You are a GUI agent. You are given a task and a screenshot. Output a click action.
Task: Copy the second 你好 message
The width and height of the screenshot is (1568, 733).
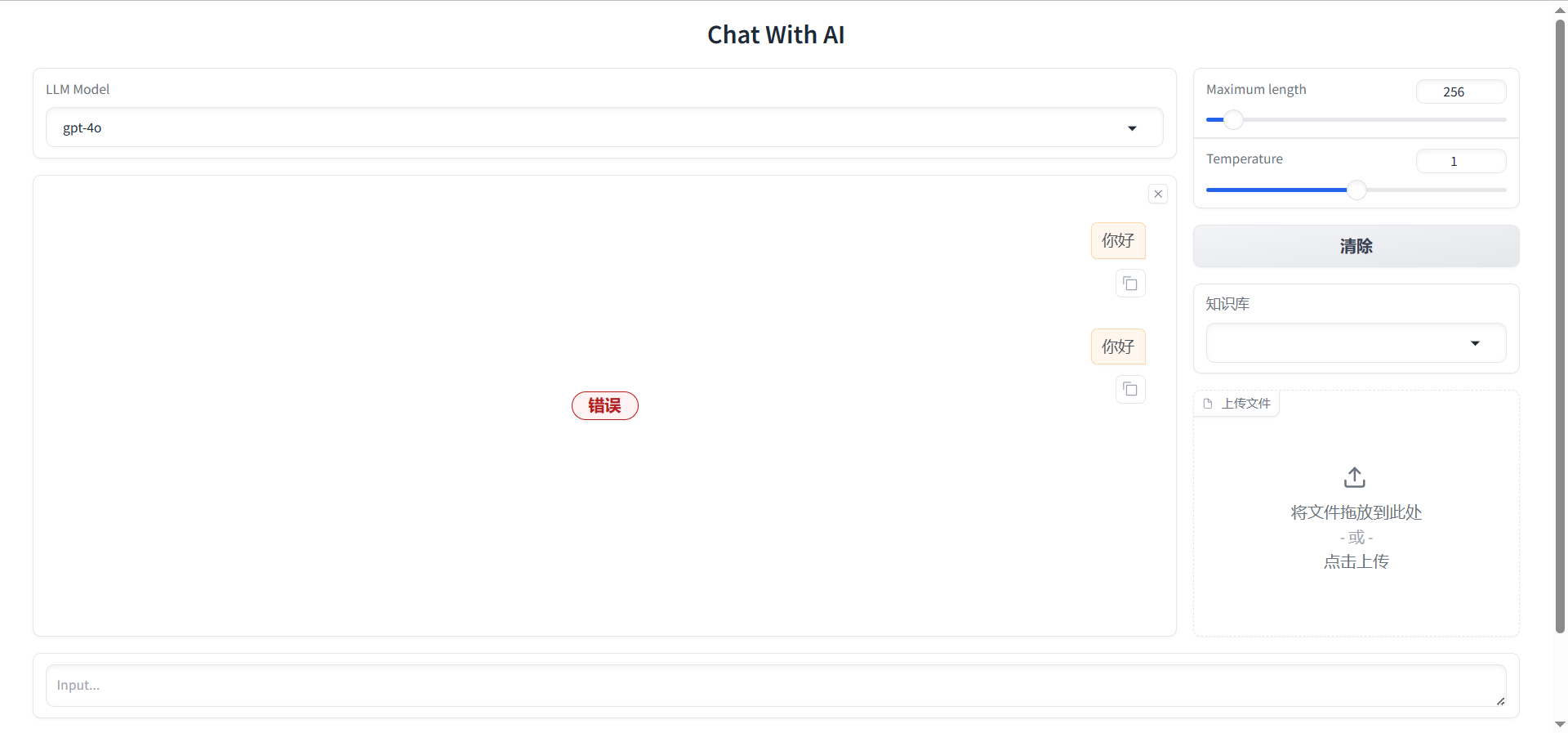pos(1130,390)
